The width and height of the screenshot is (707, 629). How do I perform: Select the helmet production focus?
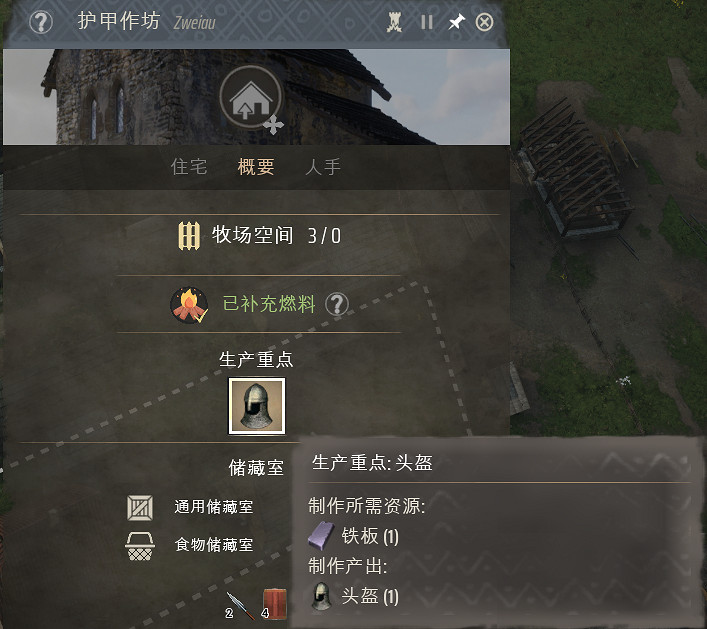click(257, 406)
